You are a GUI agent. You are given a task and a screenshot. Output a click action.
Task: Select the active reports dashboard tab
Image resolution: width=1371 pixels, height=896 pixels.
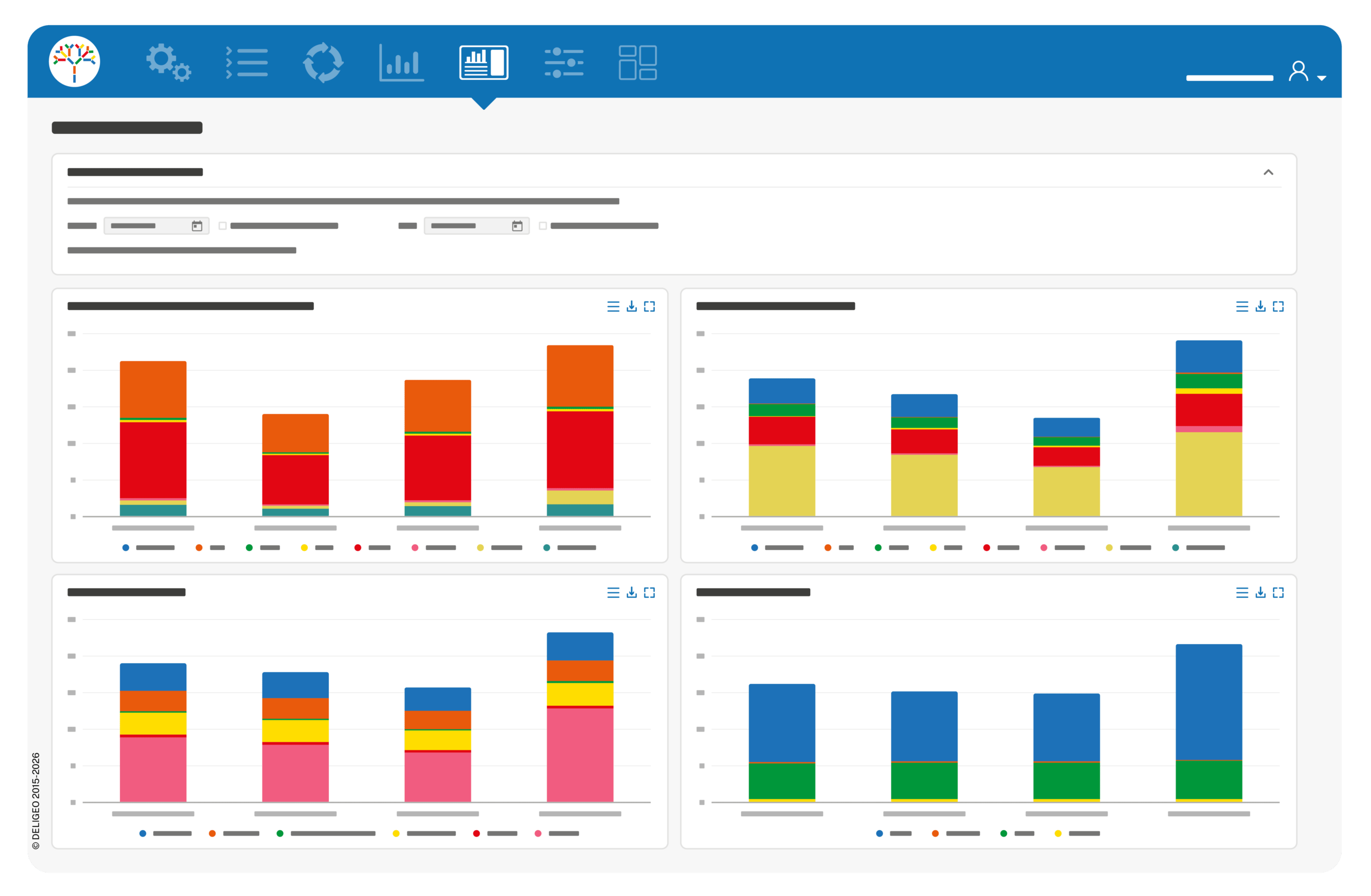tap(484, 62)
